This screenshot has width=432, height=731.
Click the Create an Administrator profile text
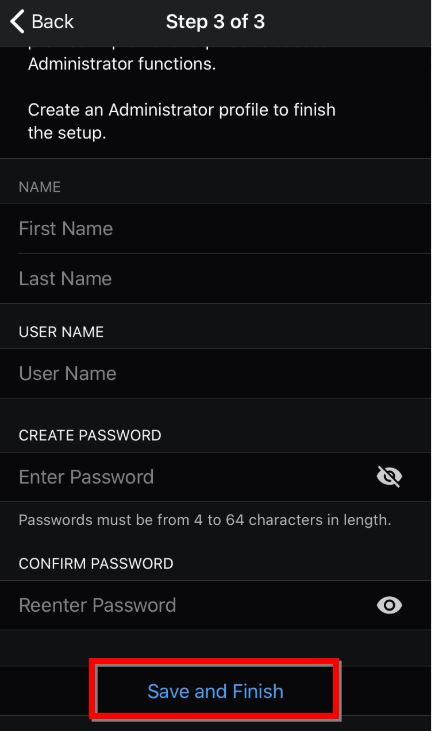pyautogui.click(x=181, y=110)
